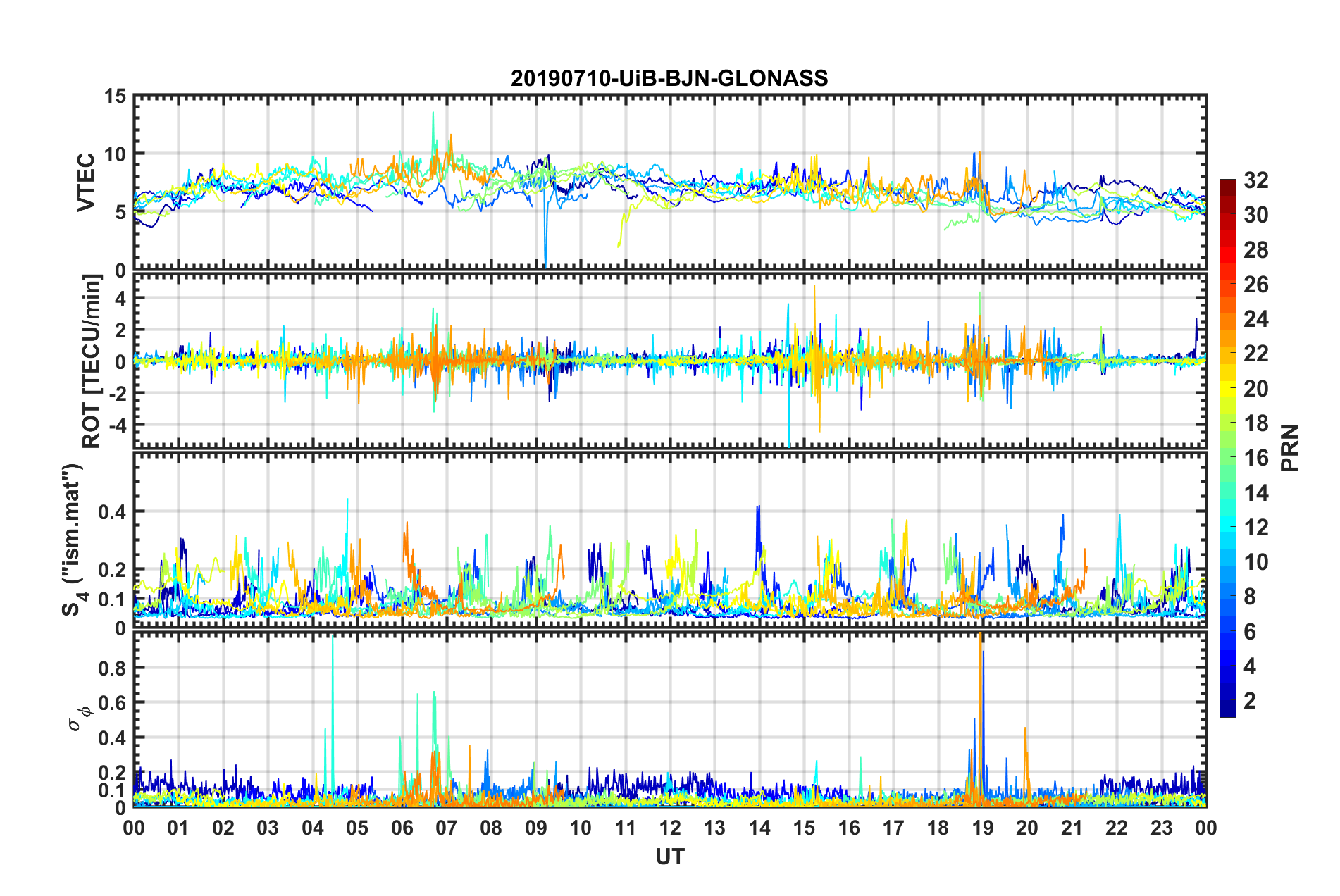
Task: Click colorbar tick label 24
Action: tap(1255, 319)
